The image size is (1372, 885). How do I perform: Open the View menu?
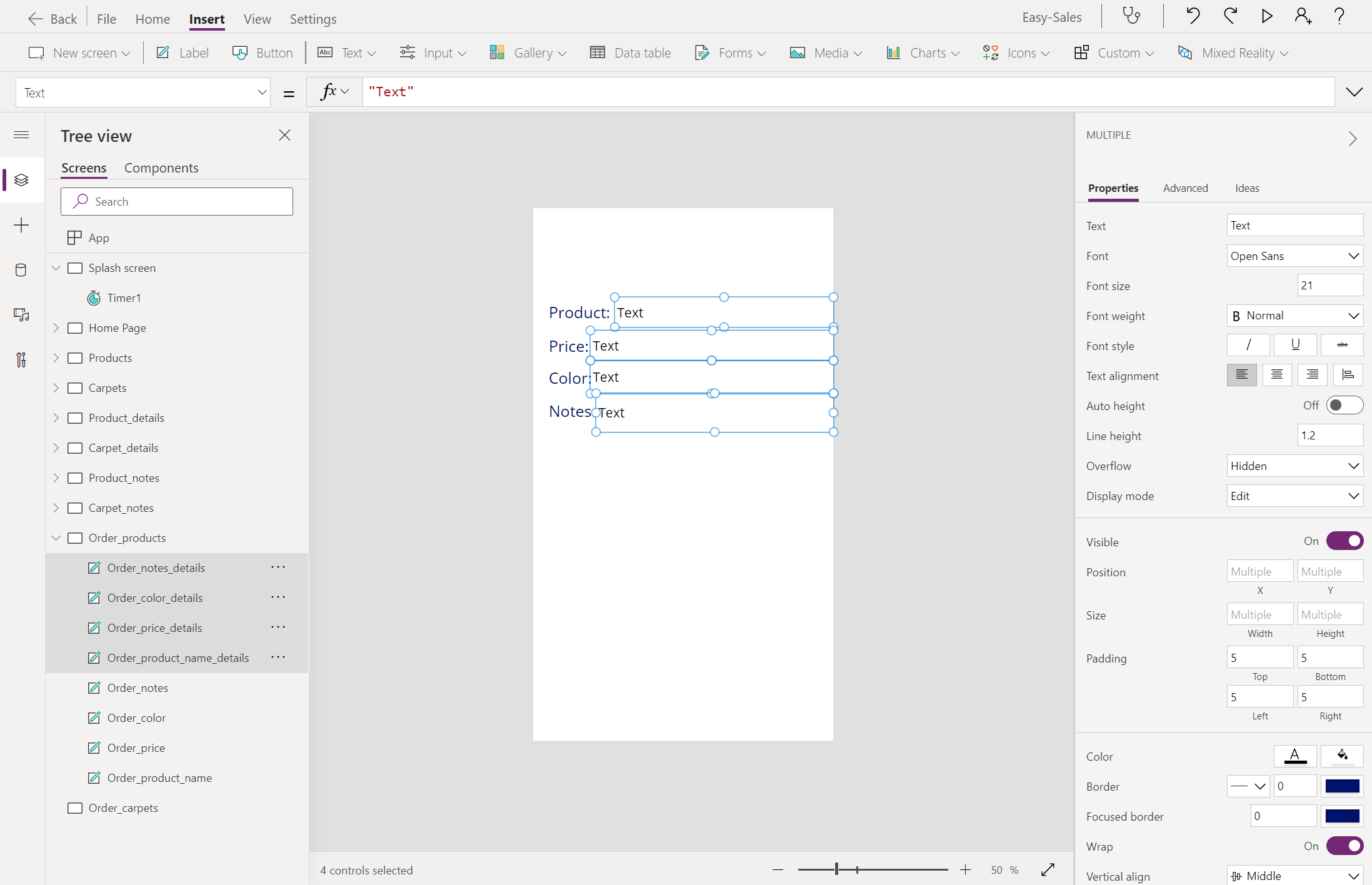coord(257,19)
